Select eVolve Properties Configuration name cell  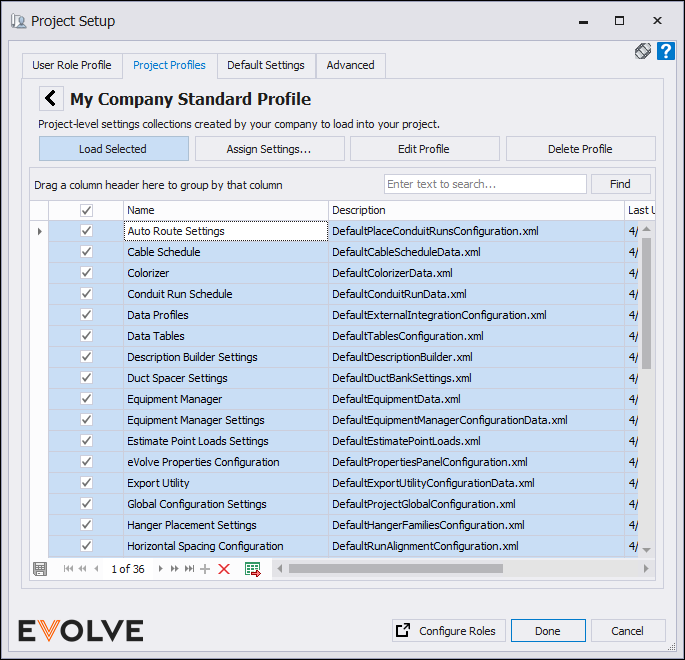tap(226, 462)
